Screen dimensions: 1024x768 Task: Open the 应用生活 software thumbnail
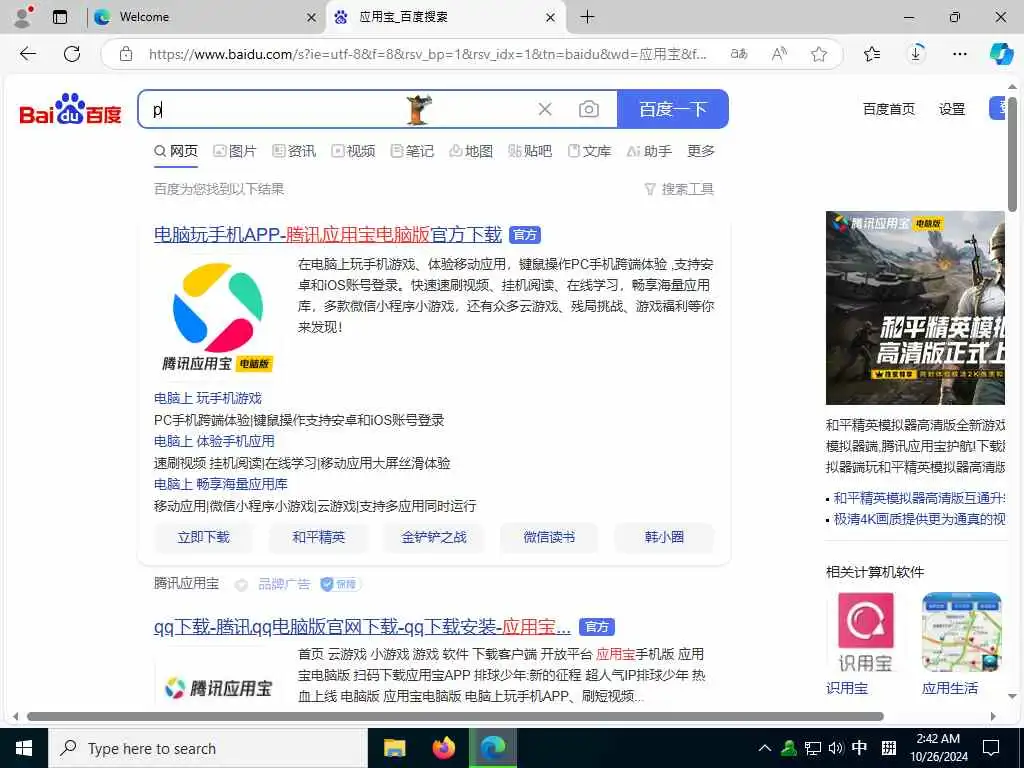click(x=961, y=632)
